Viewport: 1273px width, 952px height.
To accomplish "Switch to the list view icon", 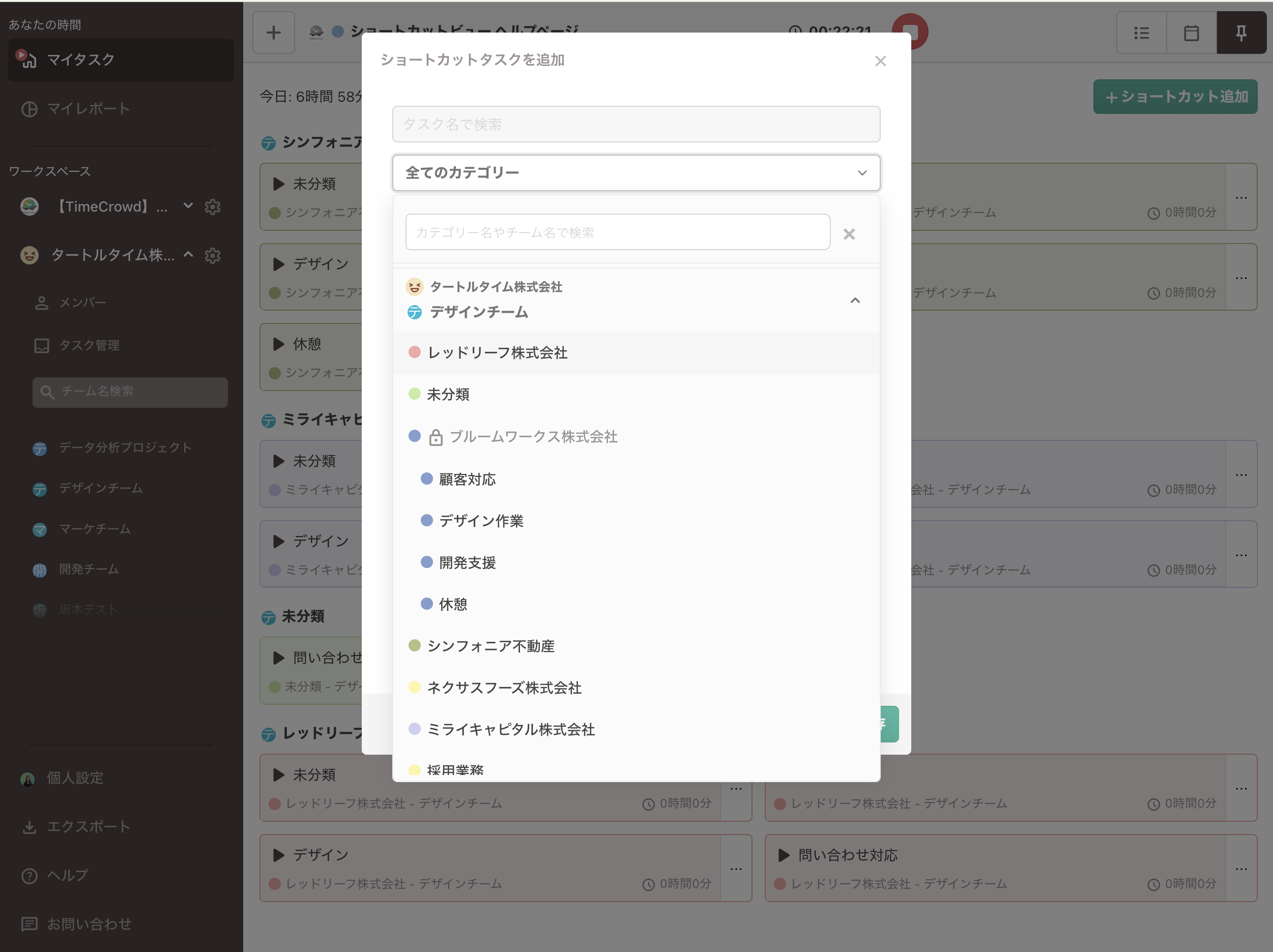I will (1141, 33).
